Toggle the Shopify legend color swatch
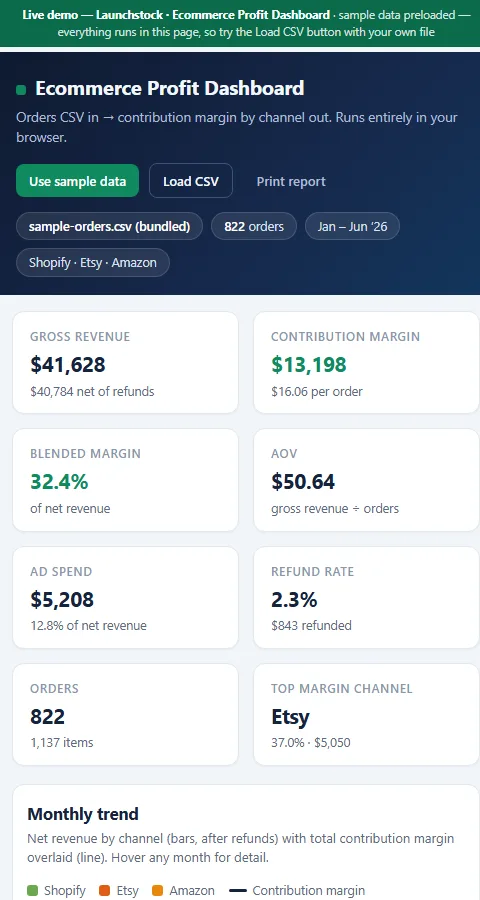Screen dimensions: 480x900 tap(33, 891)
